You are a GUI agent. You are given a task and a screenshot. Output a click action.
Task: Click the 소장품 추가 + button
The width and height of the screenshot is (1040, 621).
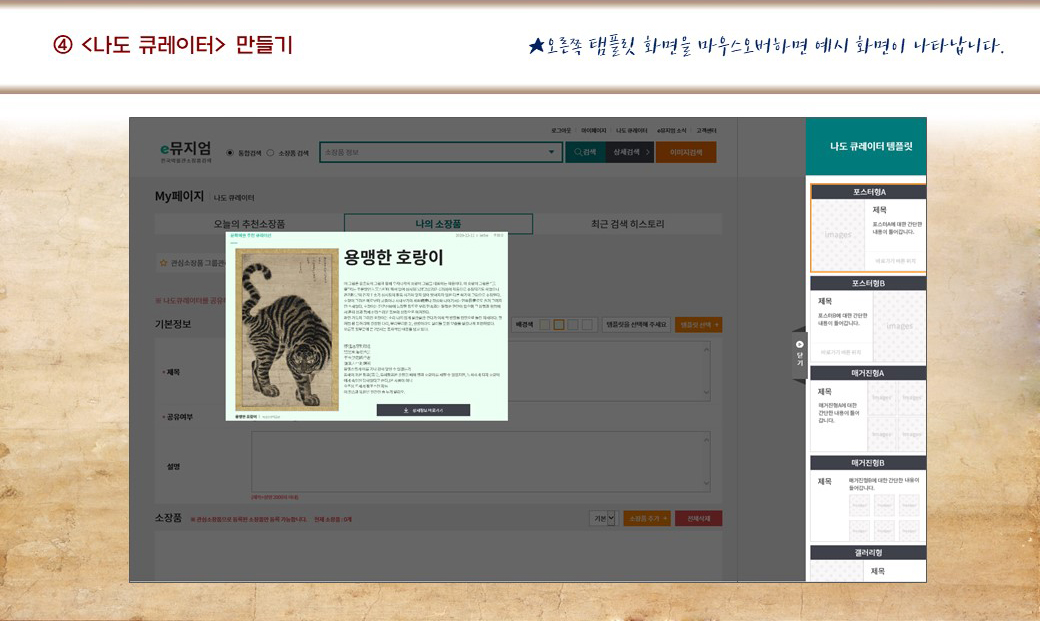647,518
